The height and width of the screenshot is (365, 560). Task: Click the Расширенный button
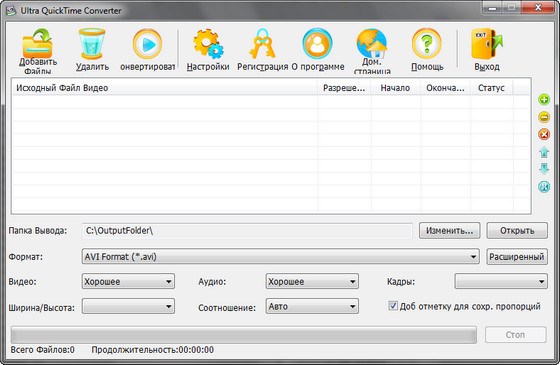click(517, 256)
